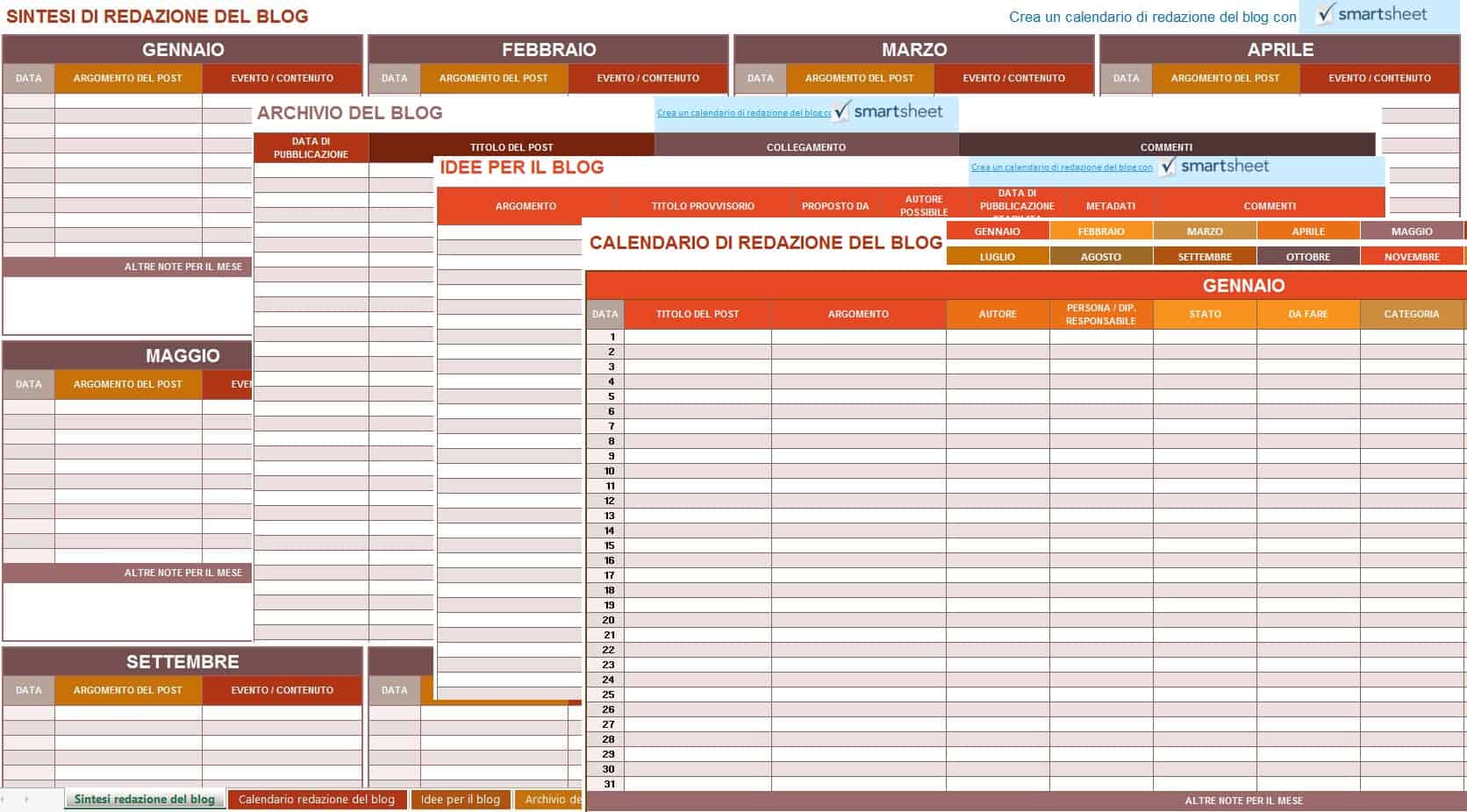The width and height of the screenshot is (1467, 812).
Task: Click the ALTRE NOTE PER IL MESE bar below Maggio summary
Action: [x=128, y=573]
